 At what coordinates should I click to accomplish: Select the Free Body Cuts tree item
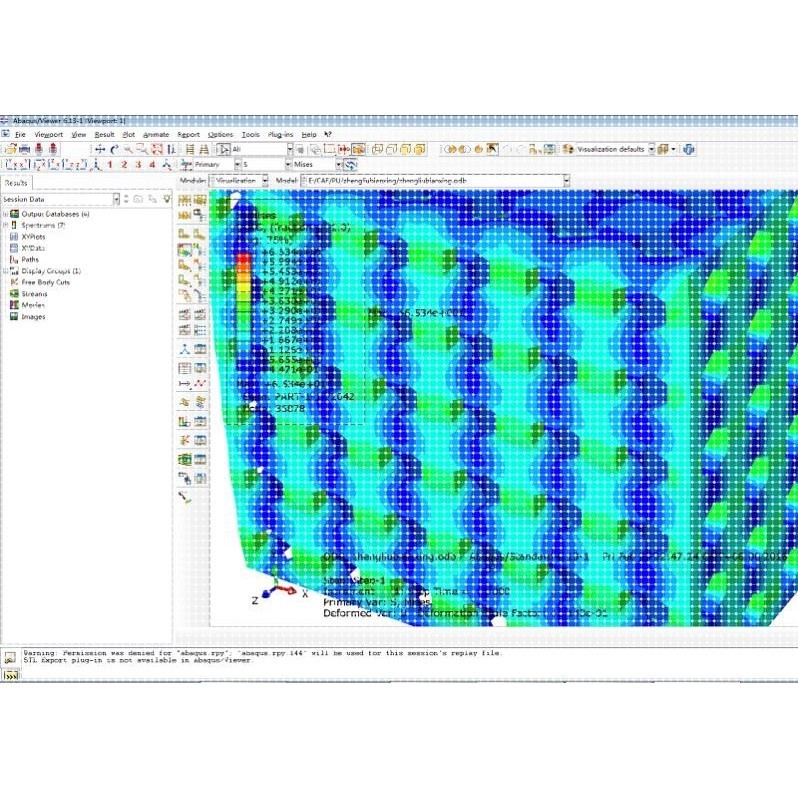[x=46, y=282]
